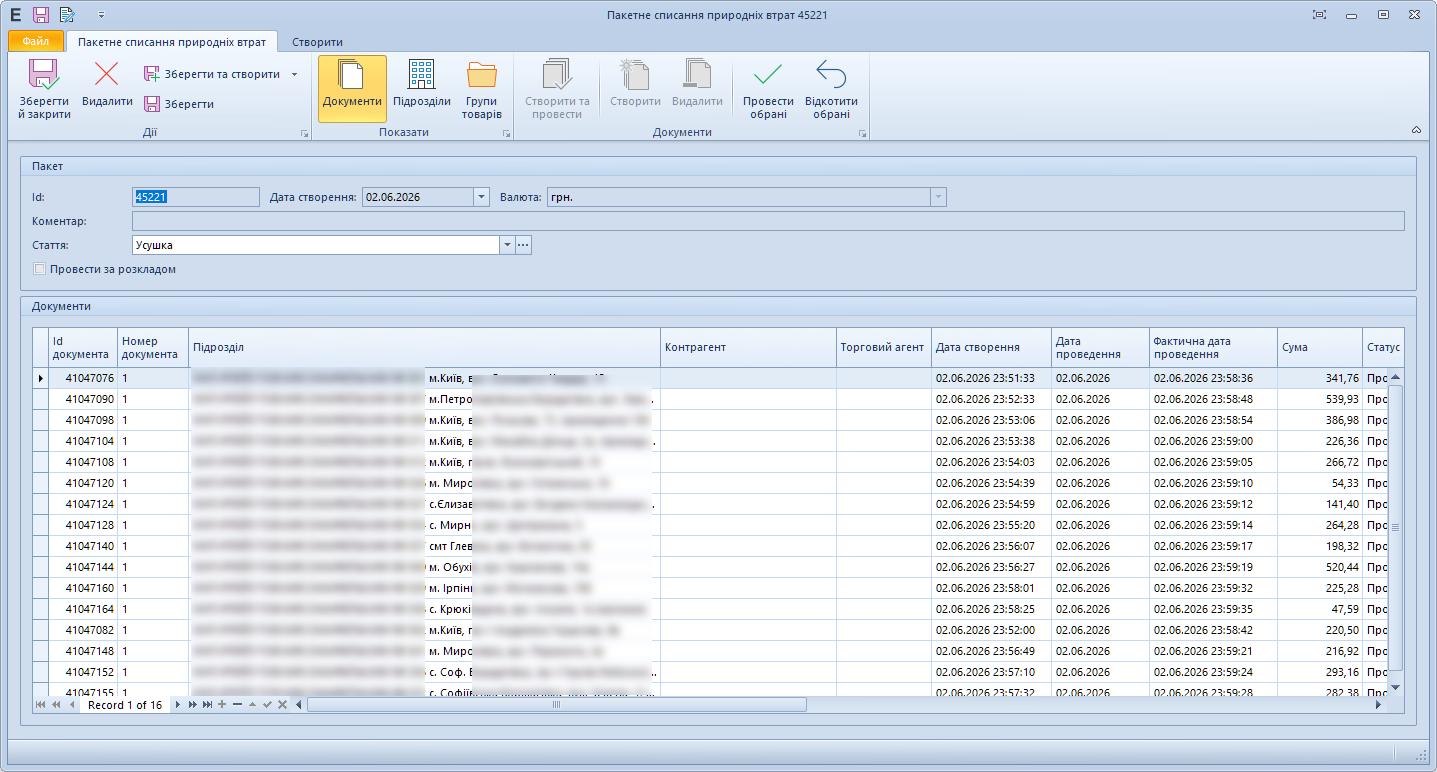Viewport: 1437px width, 772px height.
Task: Remove record with navigator minus icon
Action: (237, 705)
